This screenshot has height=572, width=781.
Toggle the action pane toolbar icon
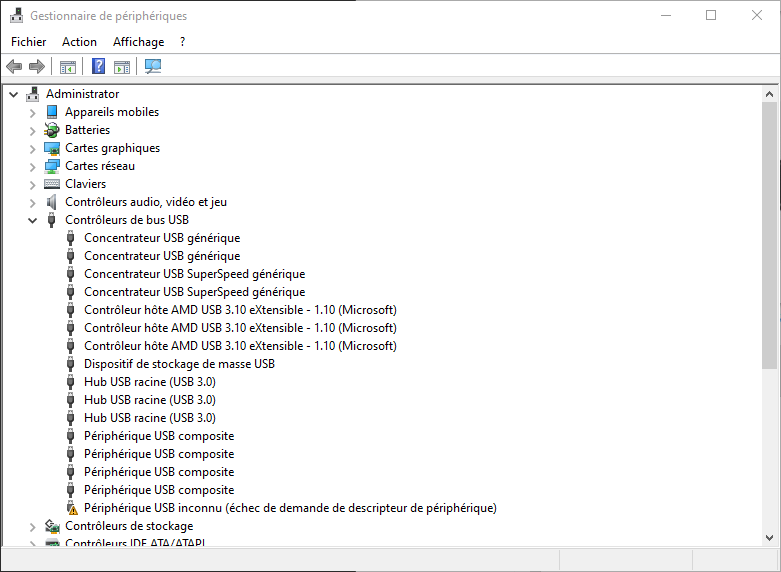pyautogui.click(x=122, y=66)
